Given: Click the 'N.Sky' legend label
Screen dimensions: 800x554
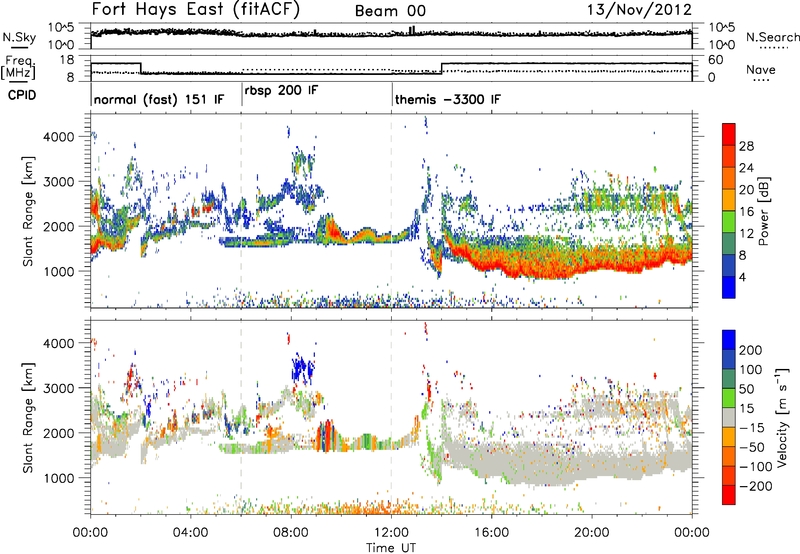Looking at the screenshot, I should tap(19, 37).
